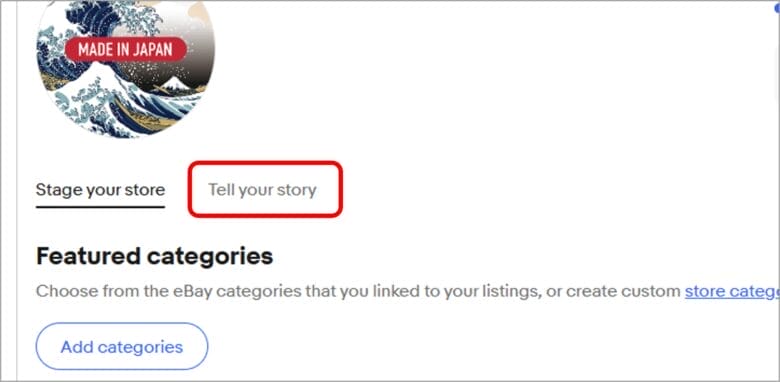Image resolution: width=780 pixels, height=382 pixels.
Task: Follow the store categories hyperlink
Action: pos(732,291)
